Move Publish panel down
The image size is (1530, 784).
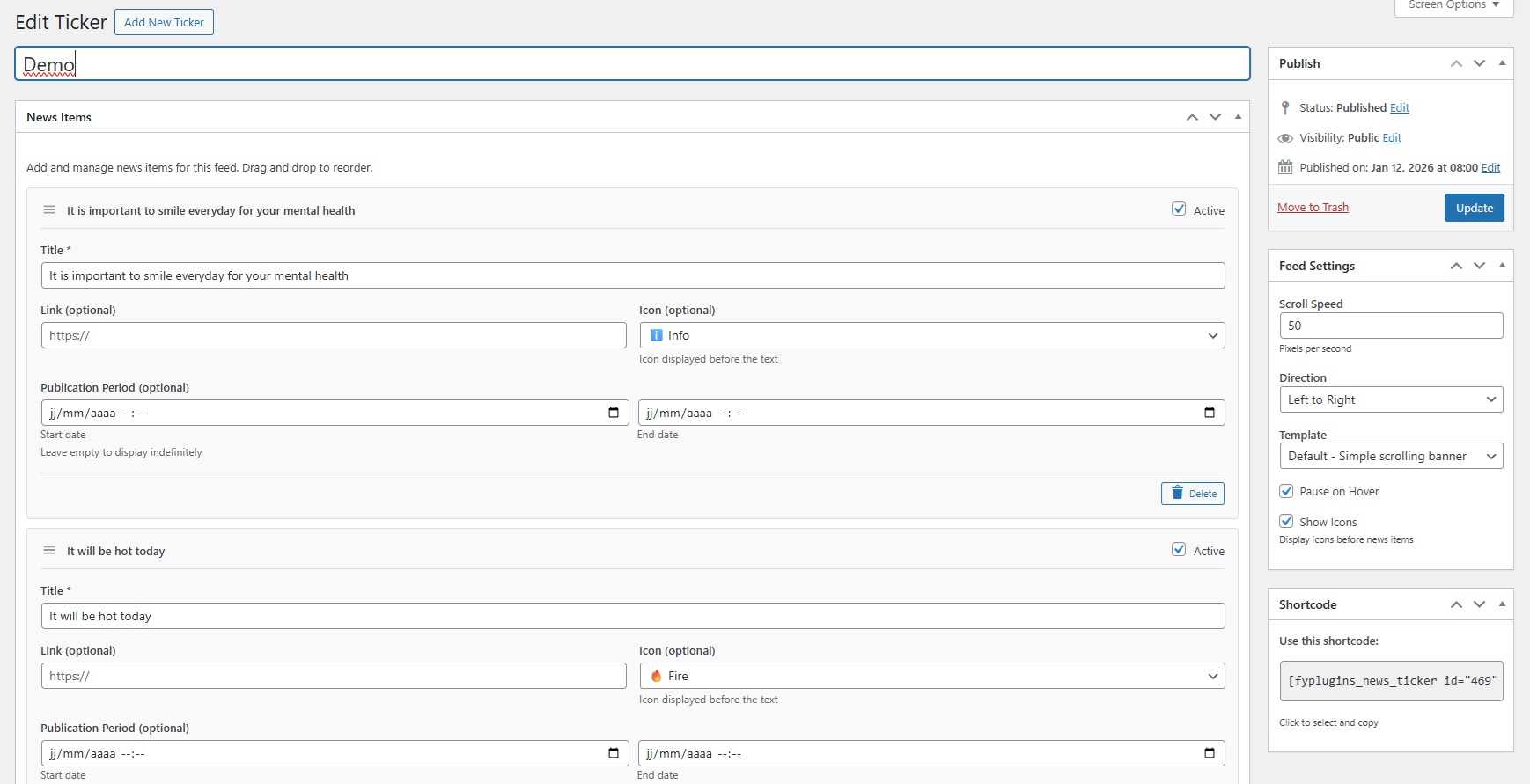coord(1479,63)
